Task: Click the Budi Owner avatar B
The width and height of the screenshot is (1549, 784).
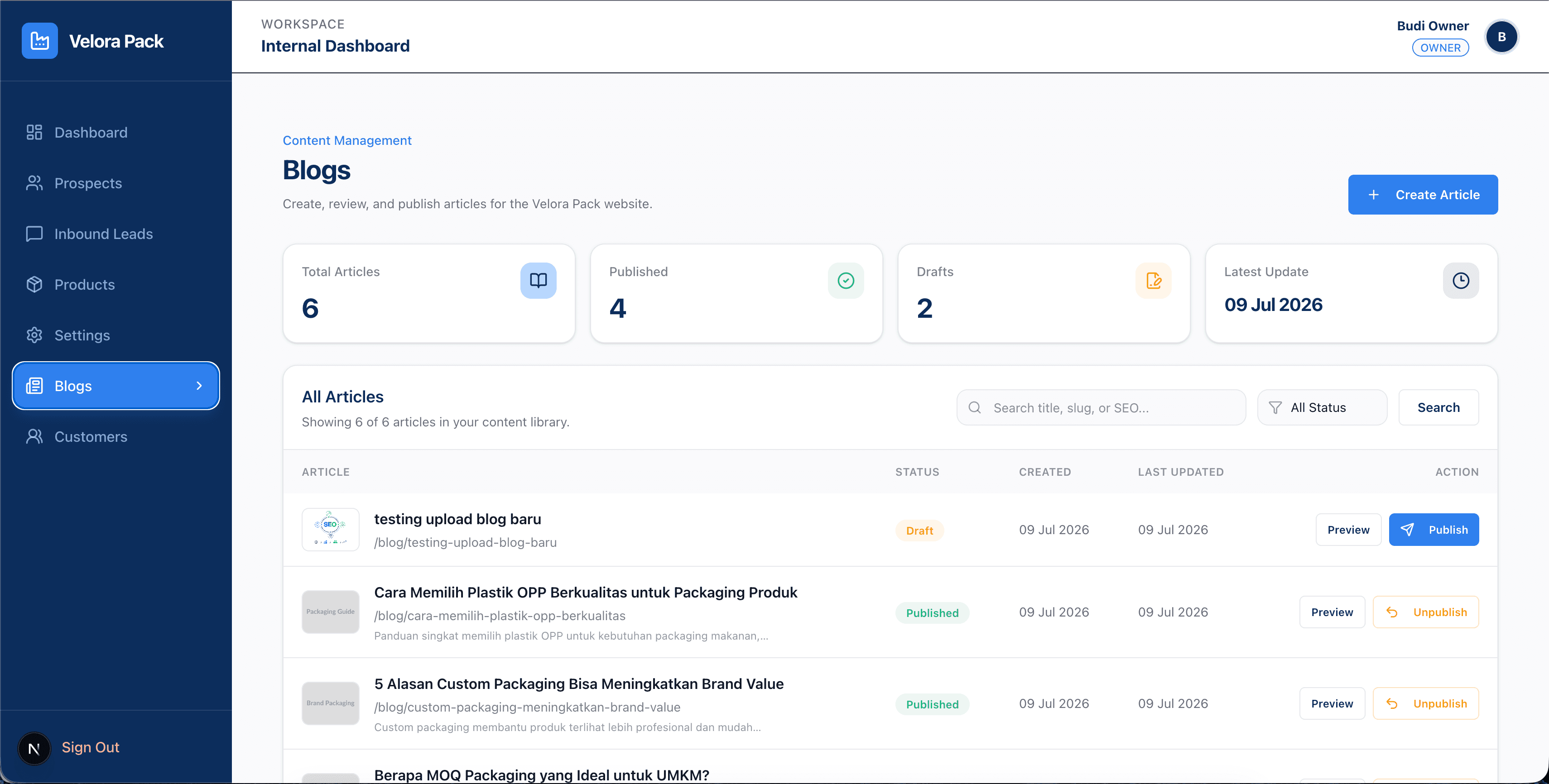Action: click(1501, 37)
